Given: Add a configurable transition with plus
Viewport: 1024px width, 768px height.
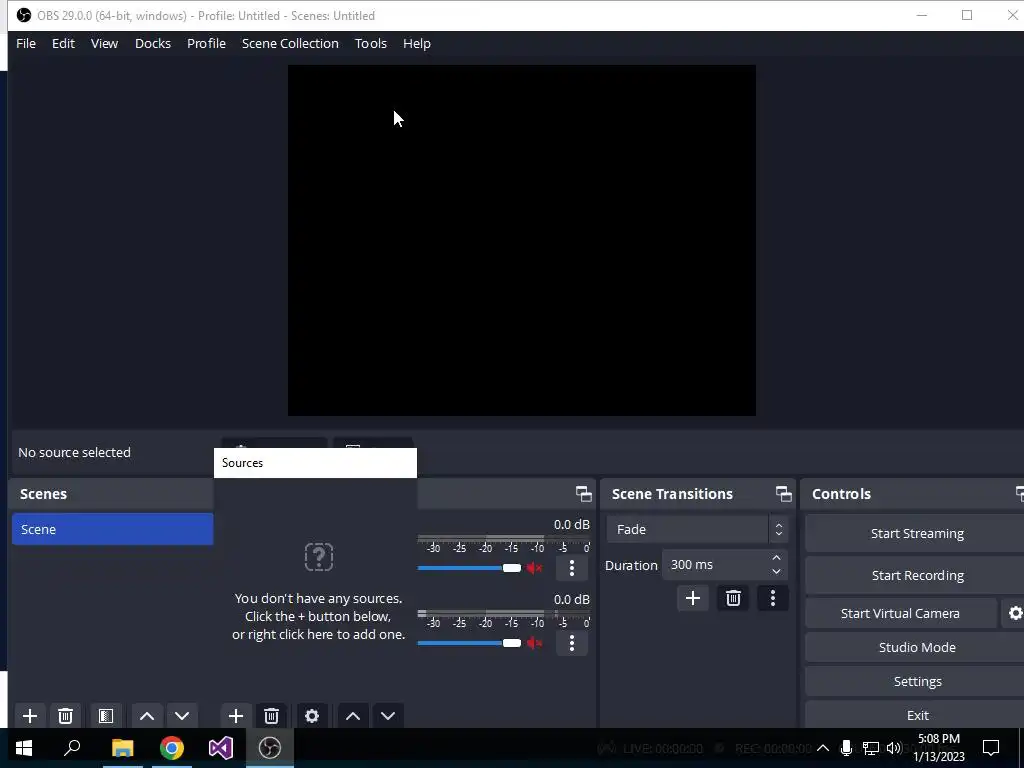Looking at the screenshot, I should [693, 598].
